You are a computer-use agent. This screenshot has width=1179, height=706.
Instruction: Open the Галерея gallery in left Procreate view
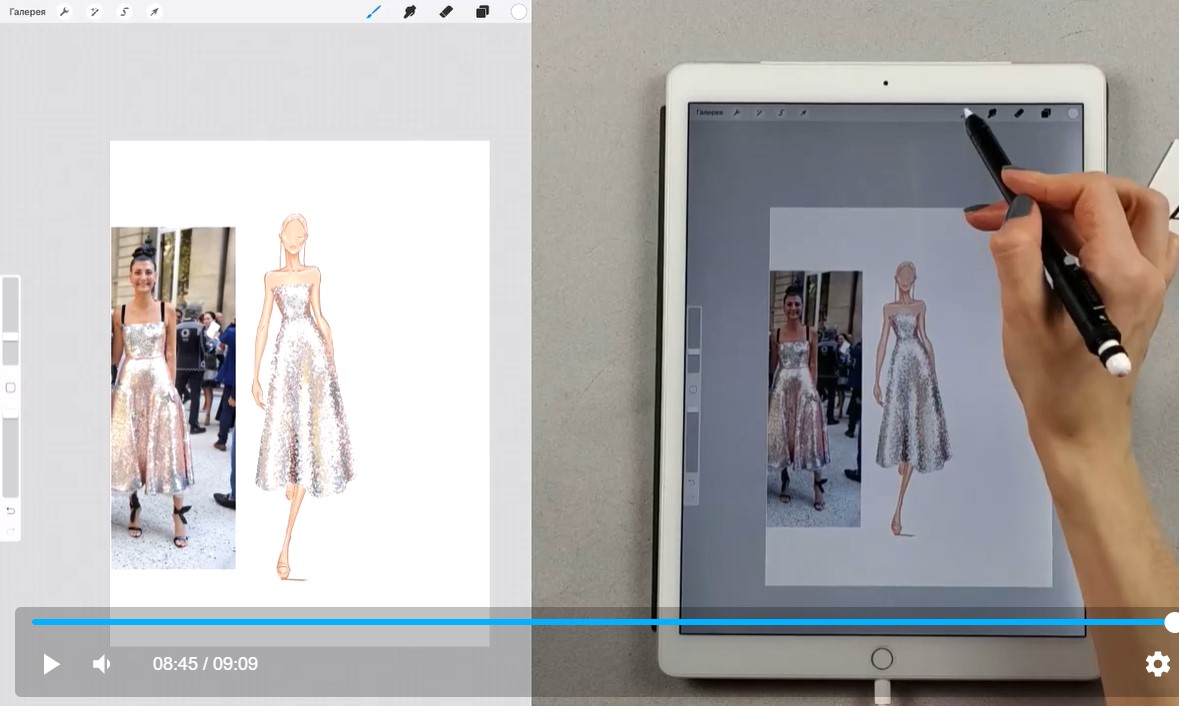point(27,12)
